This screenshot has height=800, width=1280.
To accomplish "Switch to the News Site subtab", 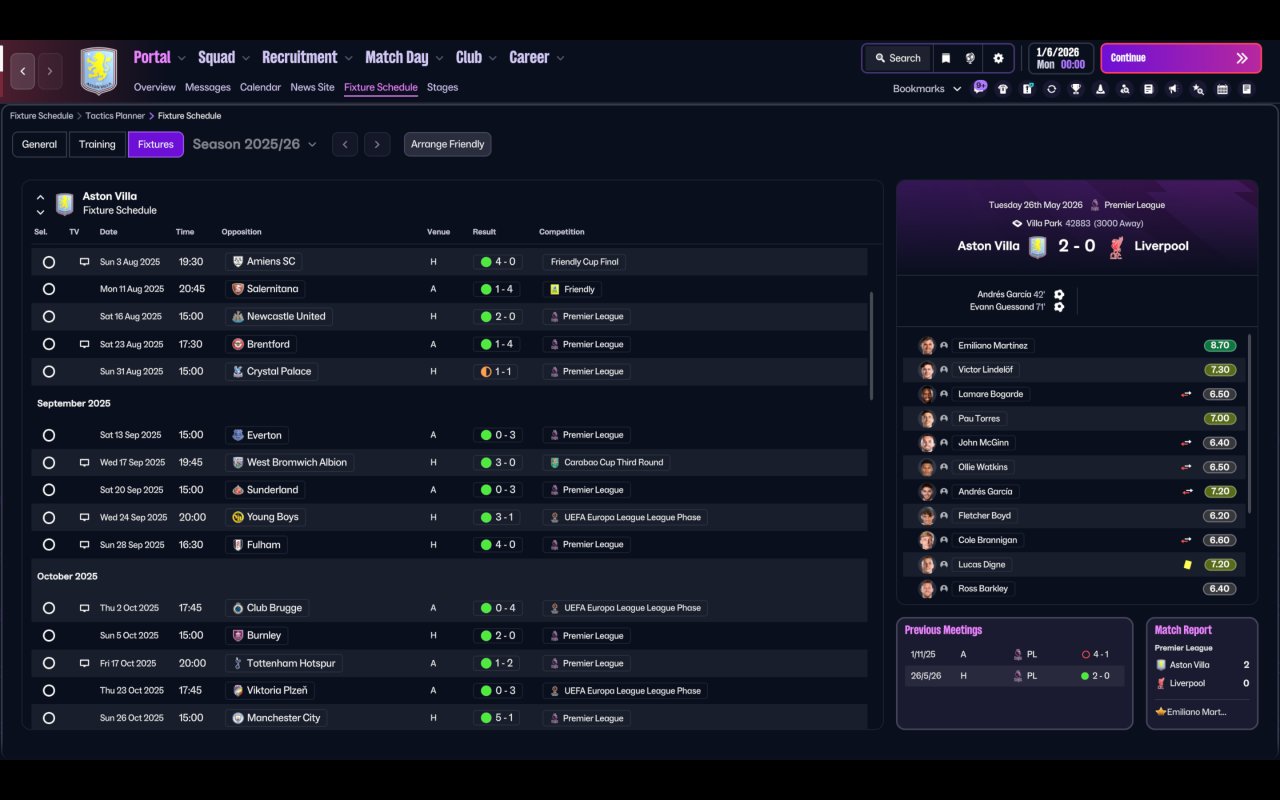I will coord(312,87).
